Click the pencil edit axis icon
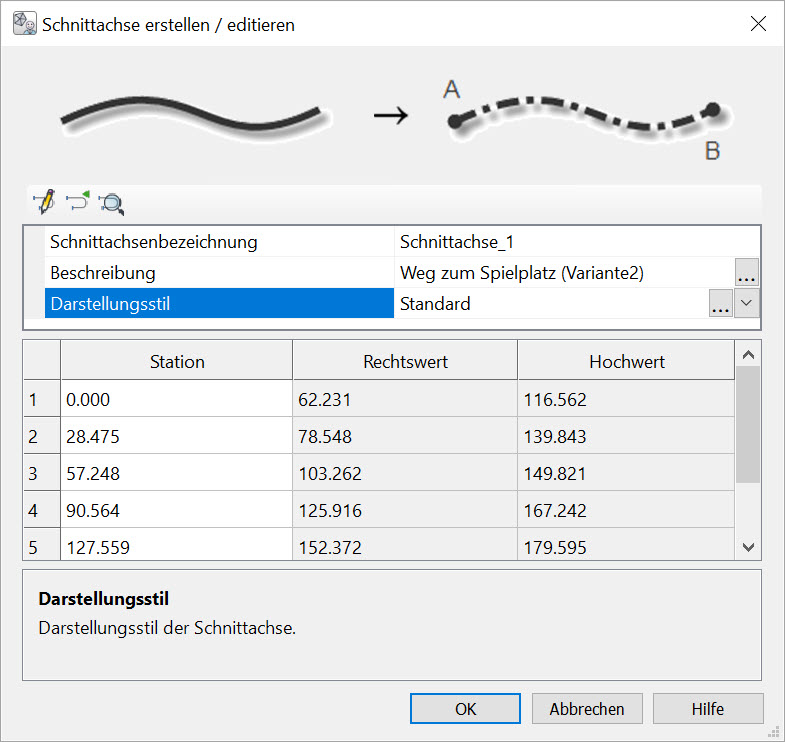Image resolution: width=785 pixels, height=742 pixels. tap(43, 202)
